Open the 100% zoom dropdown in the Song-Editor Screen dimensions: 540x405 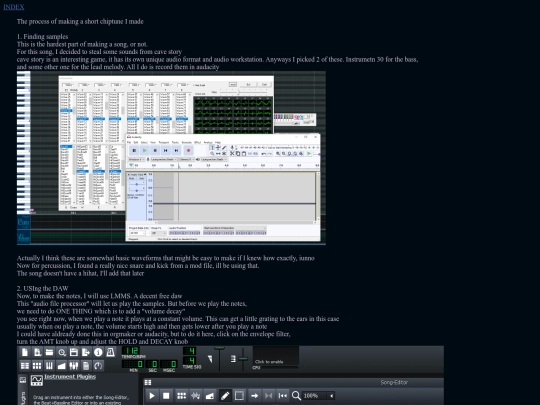(x=318, y=395)
